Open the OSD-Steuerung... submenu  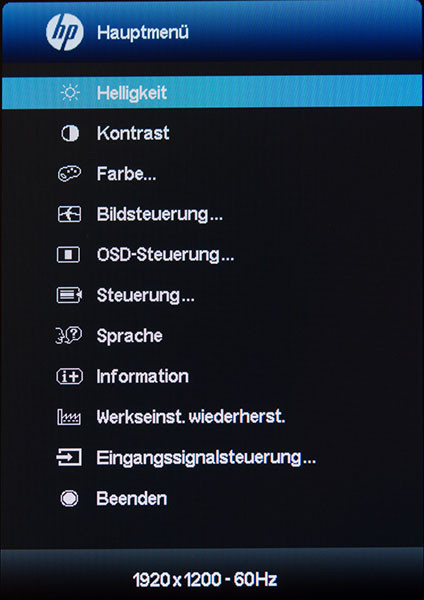click(165, 255)
